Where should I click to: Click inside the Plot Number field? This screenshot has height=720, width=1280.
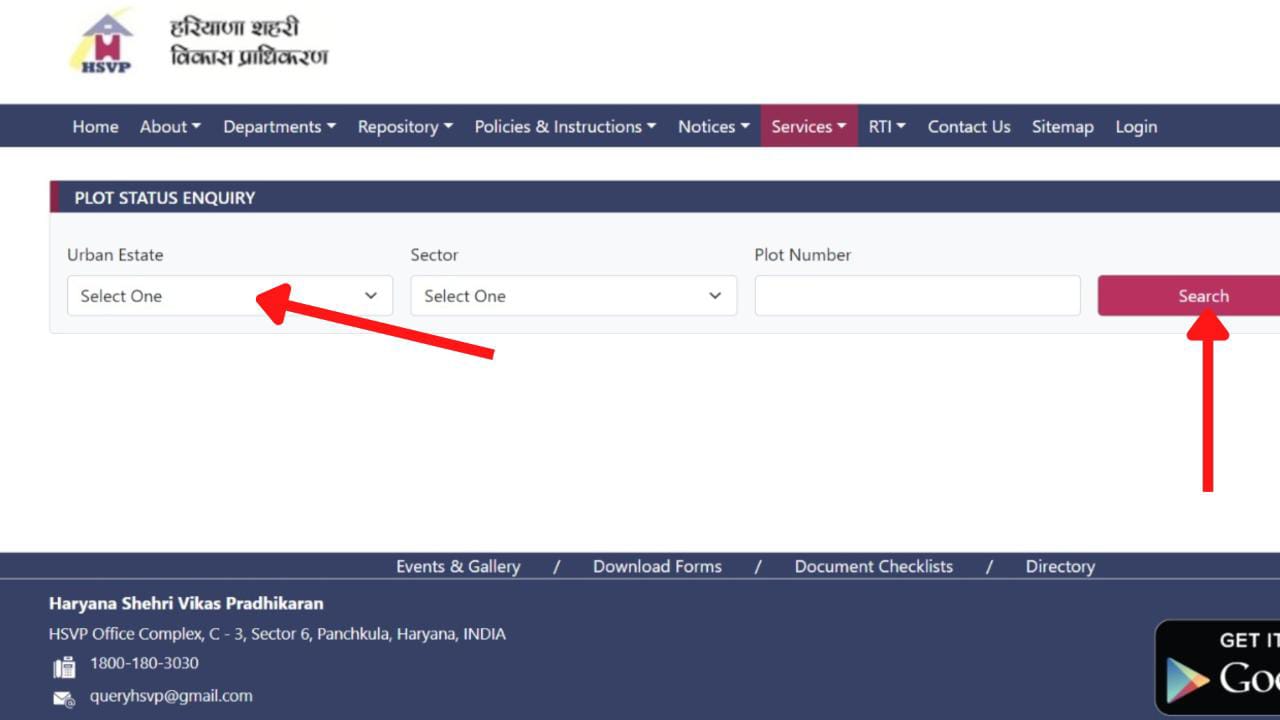coord(917,295)
